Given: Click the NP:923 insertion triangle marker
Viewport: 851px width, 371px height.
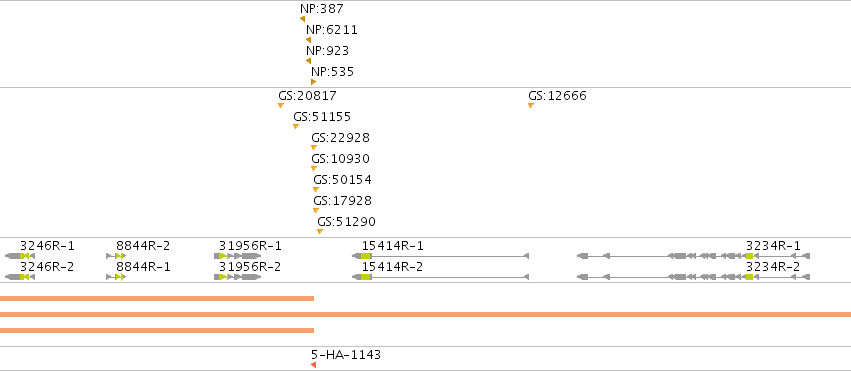Looking at the screenshot, I should click(308, 61).
